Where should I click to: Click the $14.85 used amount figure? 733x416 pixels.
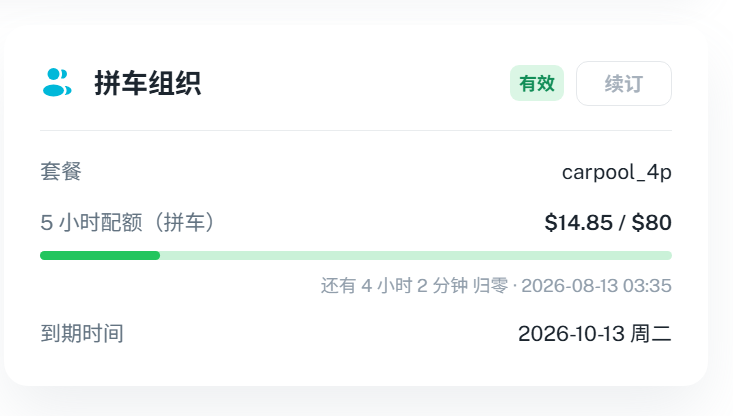coord(579,222)
